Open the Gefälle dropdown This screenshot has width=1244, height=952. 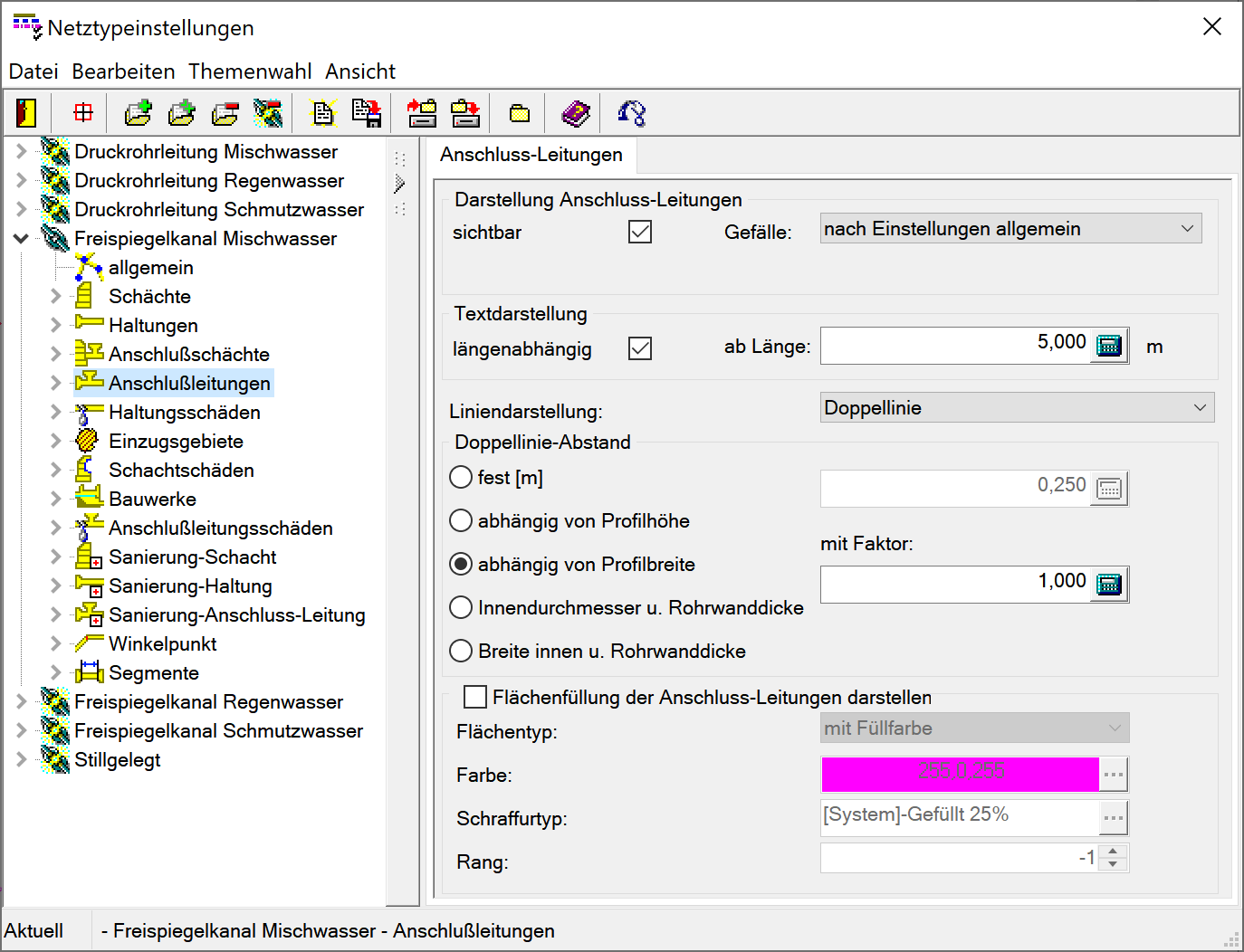tap(1010, 229)
